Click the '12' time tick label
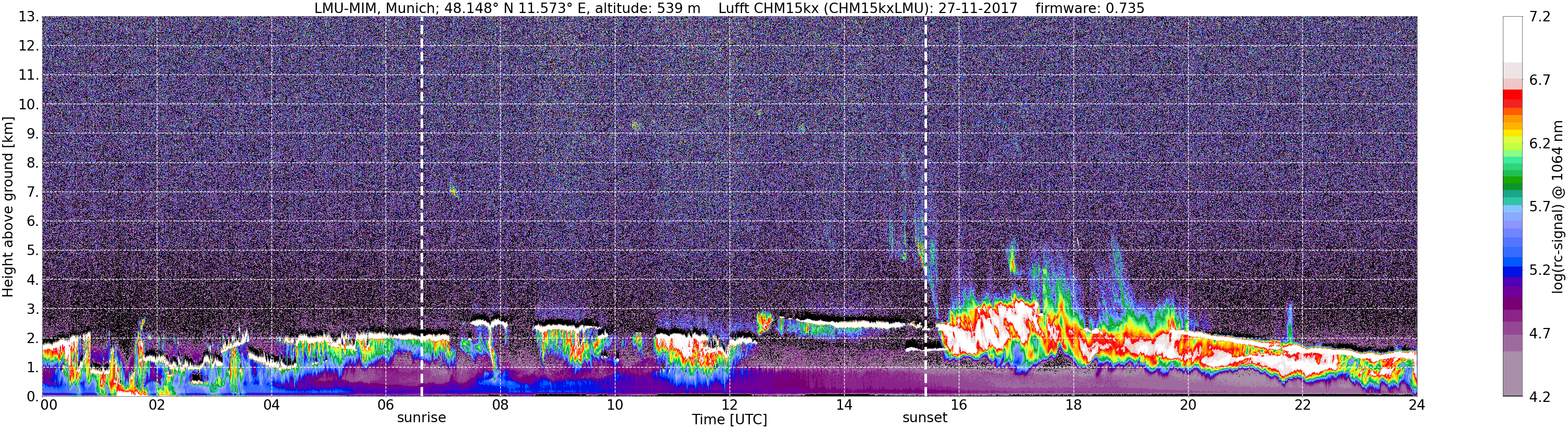This screenshot has width=1568, height=430. [729, 404]
